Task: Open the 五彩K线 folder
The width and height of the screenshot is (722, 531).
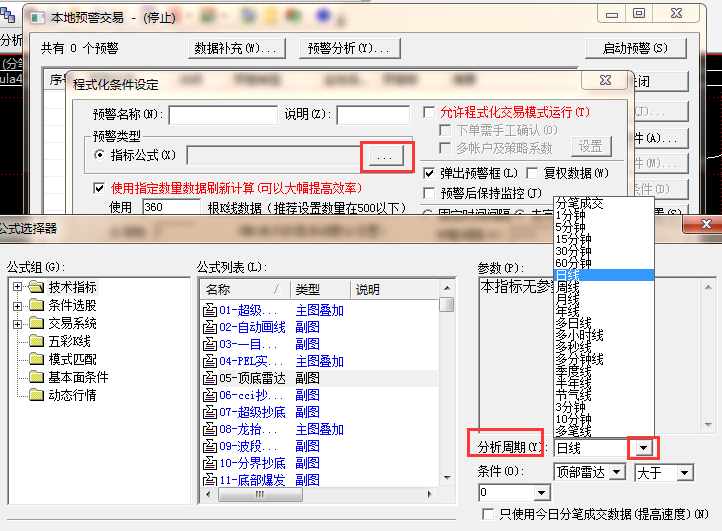Action: coord(38,341)
